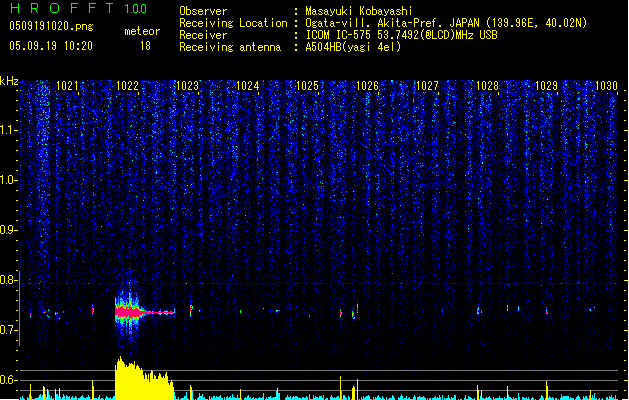Click the yellow power peak below 1022
629x400 pixels.
[x=142, y=378]
